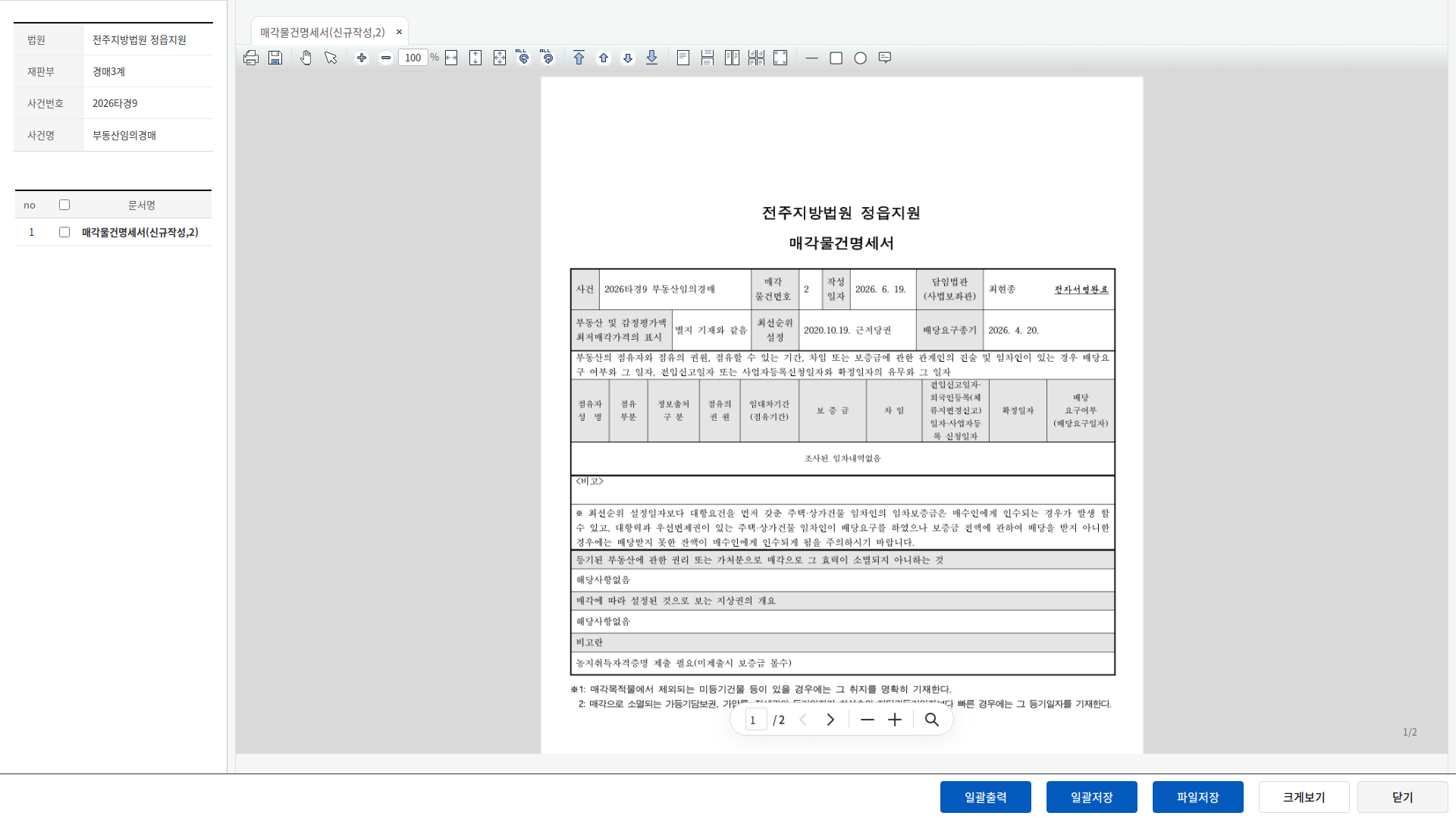Select the arrow pointer tool

pos(331,58)
